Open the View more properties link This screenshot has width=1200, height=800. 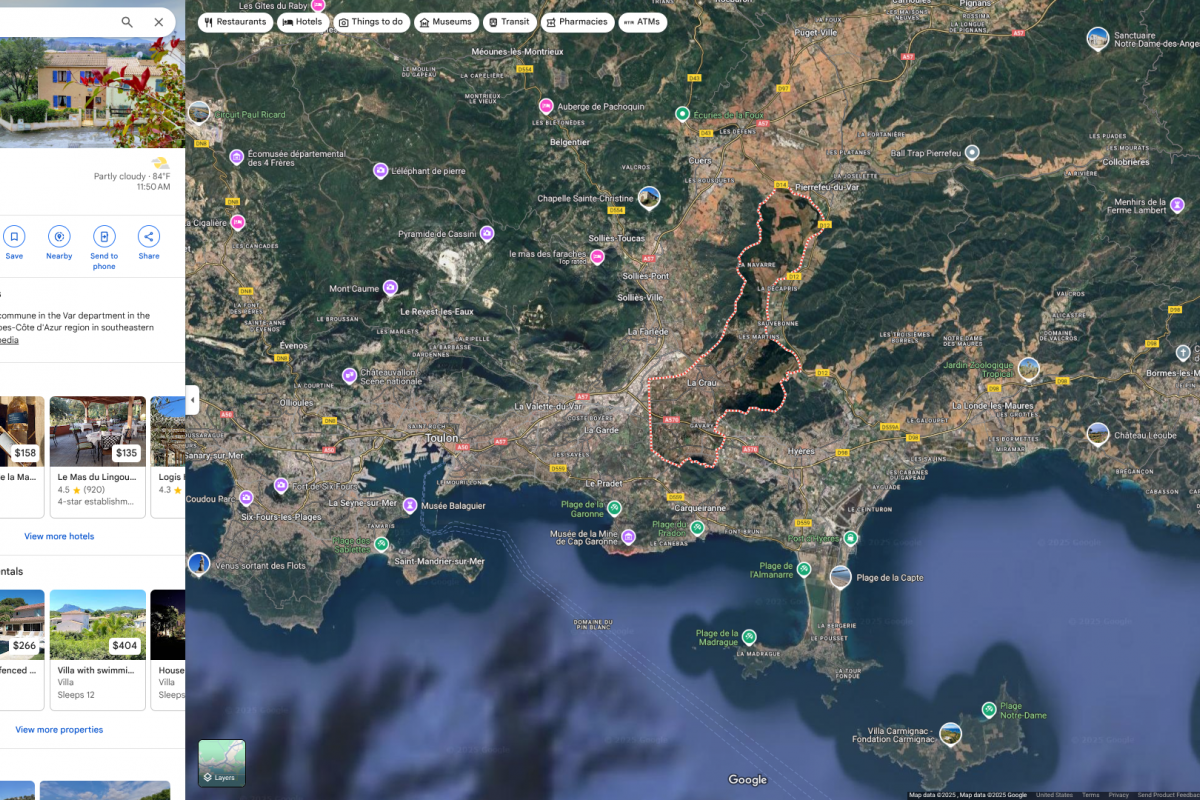pyautogui.click(x=59, y=730)
